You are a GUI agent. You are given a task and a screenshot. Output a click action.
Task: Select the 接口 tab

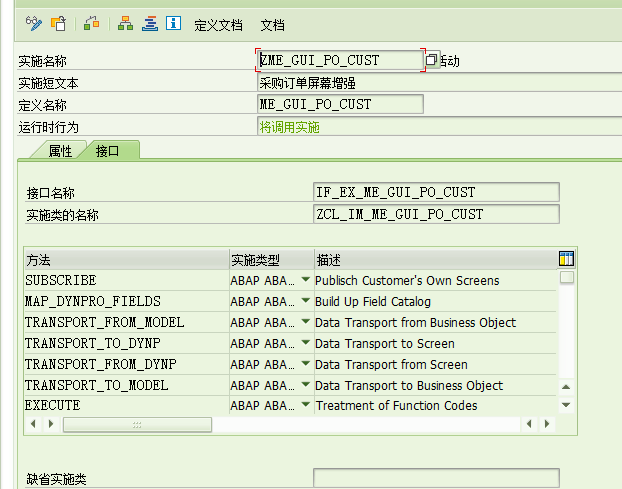click(108, 151)
